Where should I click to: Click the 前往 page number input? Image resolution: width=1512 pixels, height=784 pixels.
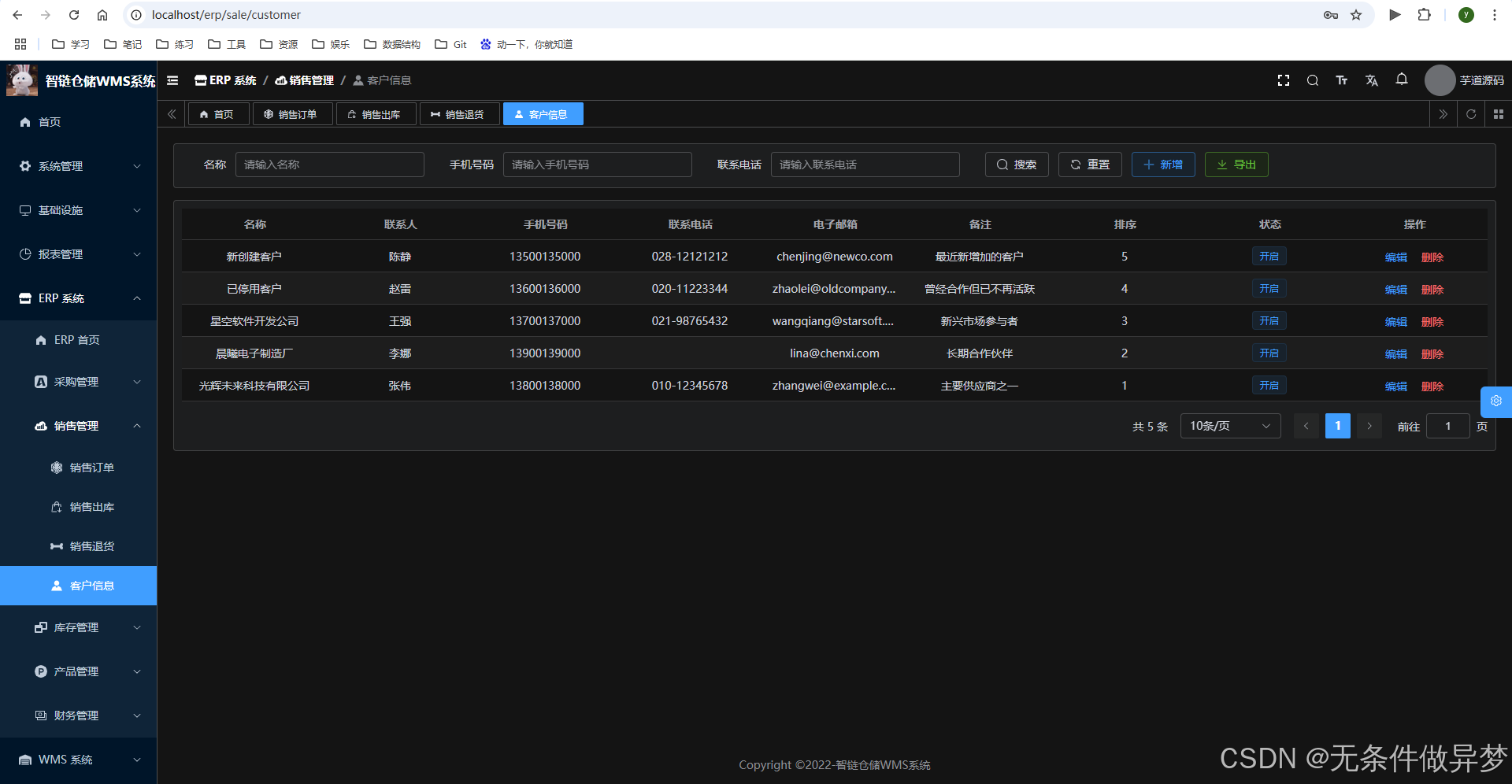point(1447,426)
